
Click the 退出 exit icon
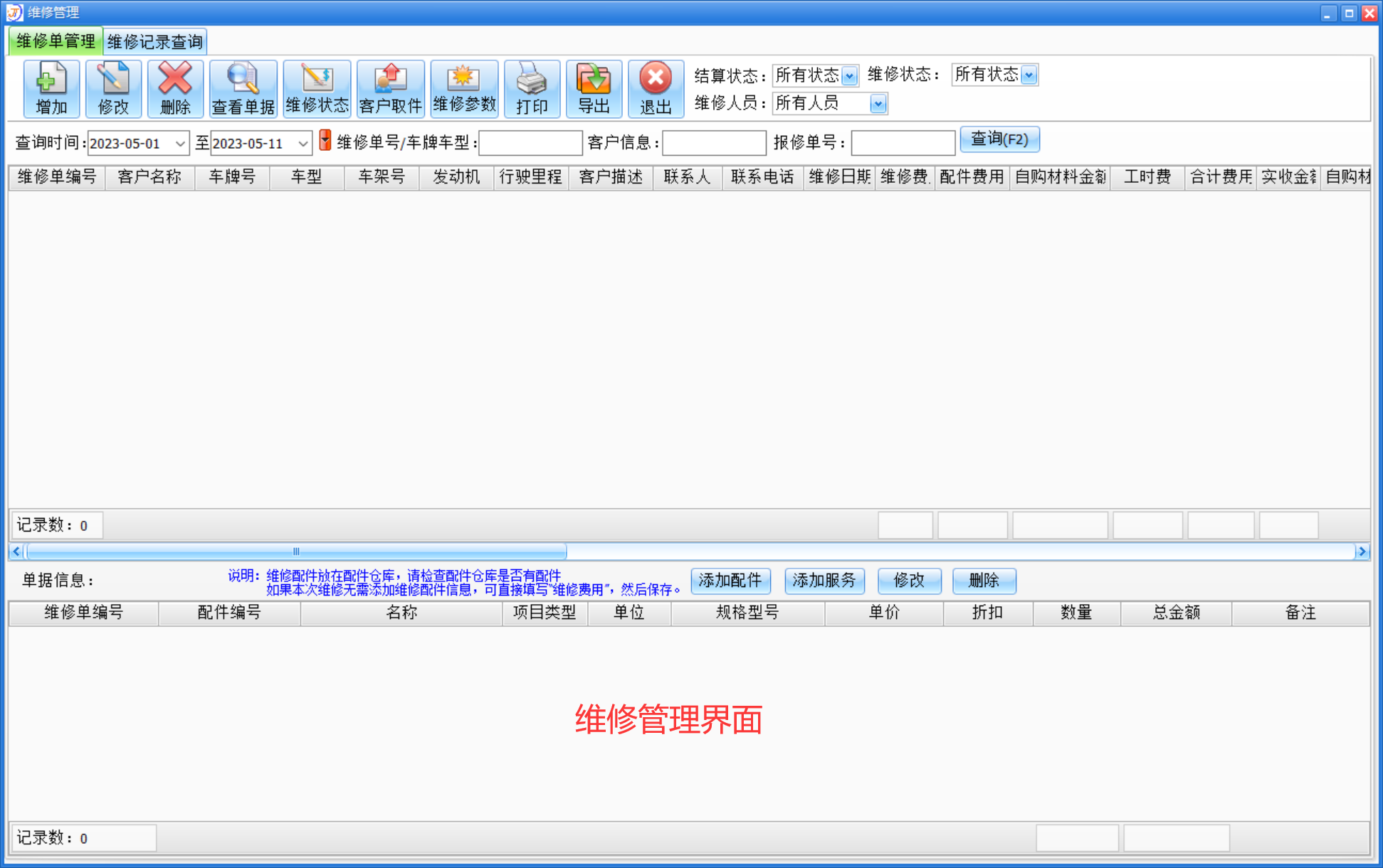click(x=656, y=88)
